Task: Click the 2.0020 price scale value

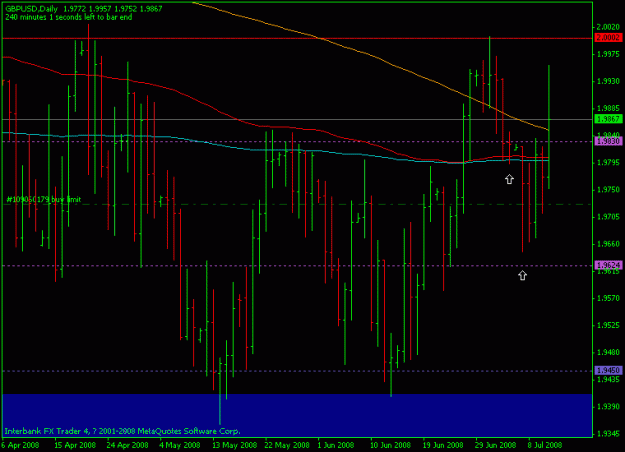Action: pos(608,27)
